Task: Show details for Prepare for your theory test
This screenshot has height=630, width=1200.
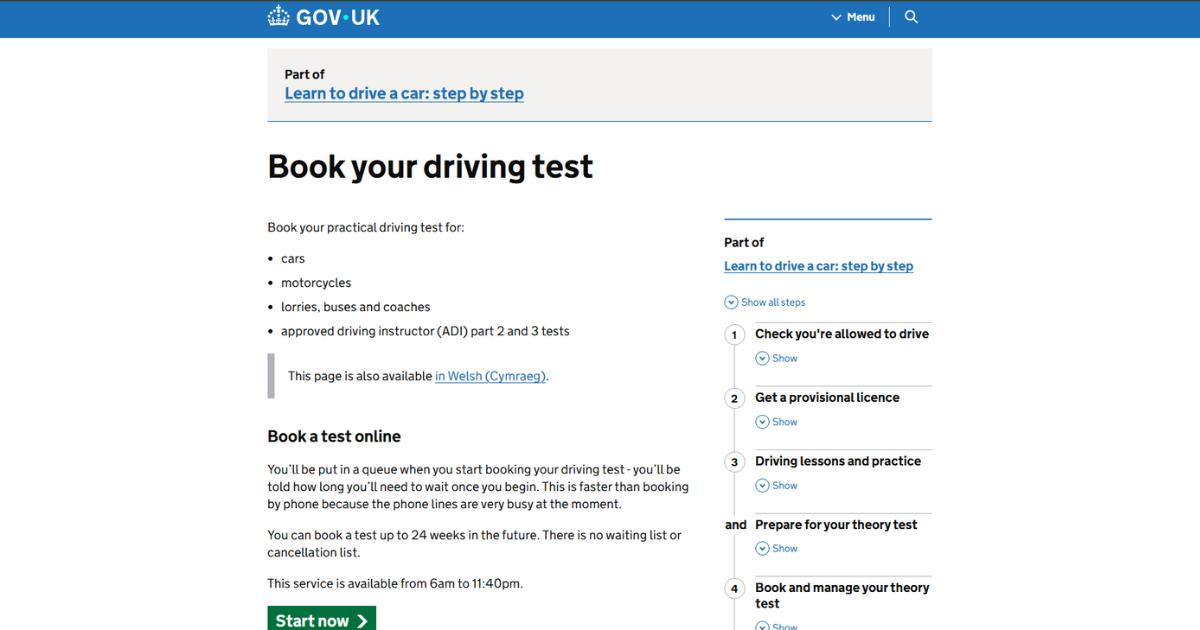Action: (777, 548)
